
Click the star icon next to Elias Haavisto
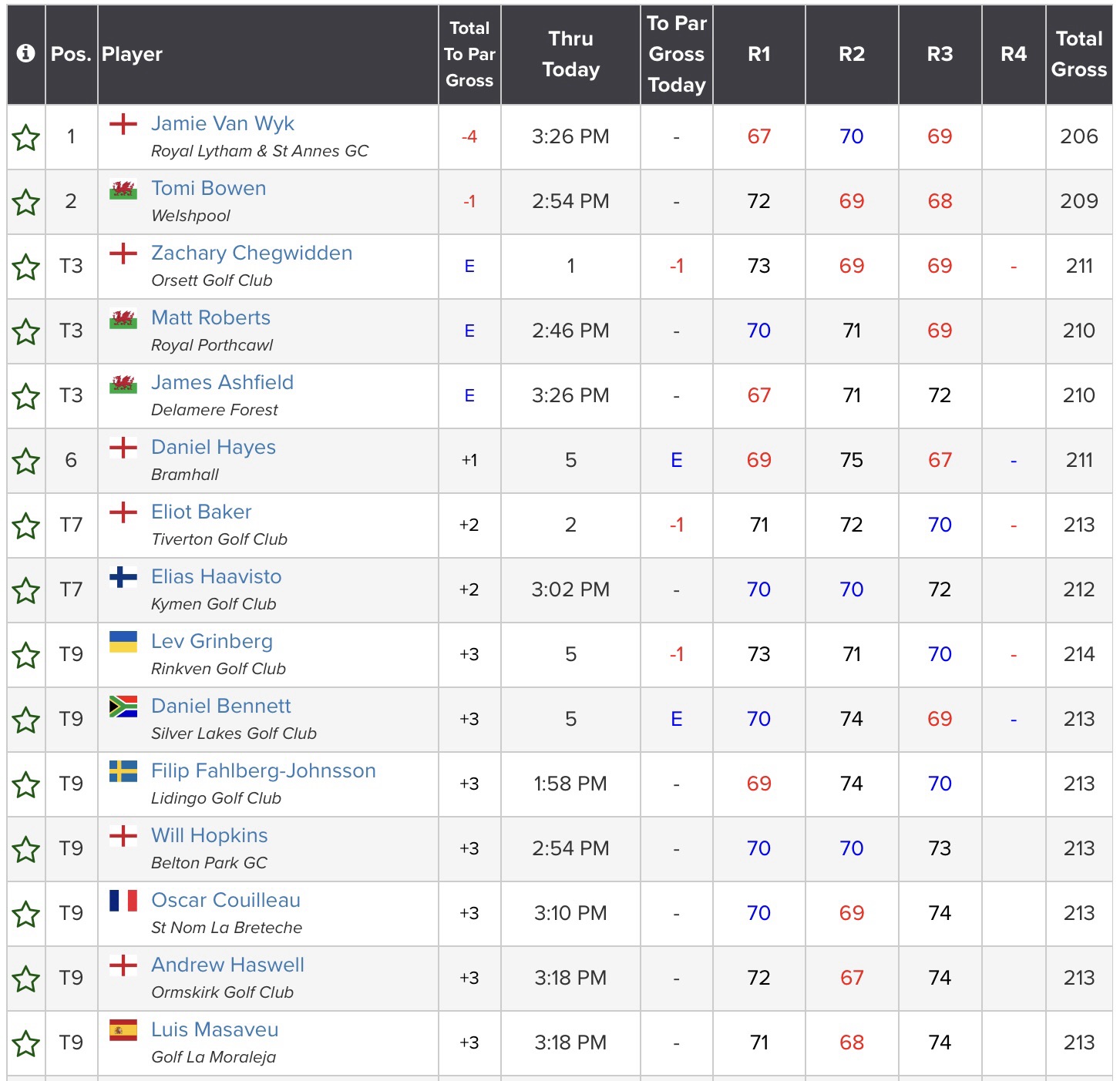tap(25, 591)
